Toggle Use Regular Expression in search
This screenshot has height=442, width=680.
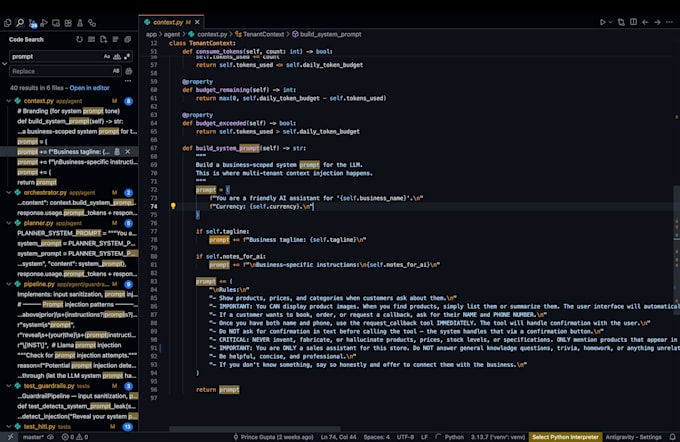click(x=127, y=56)
